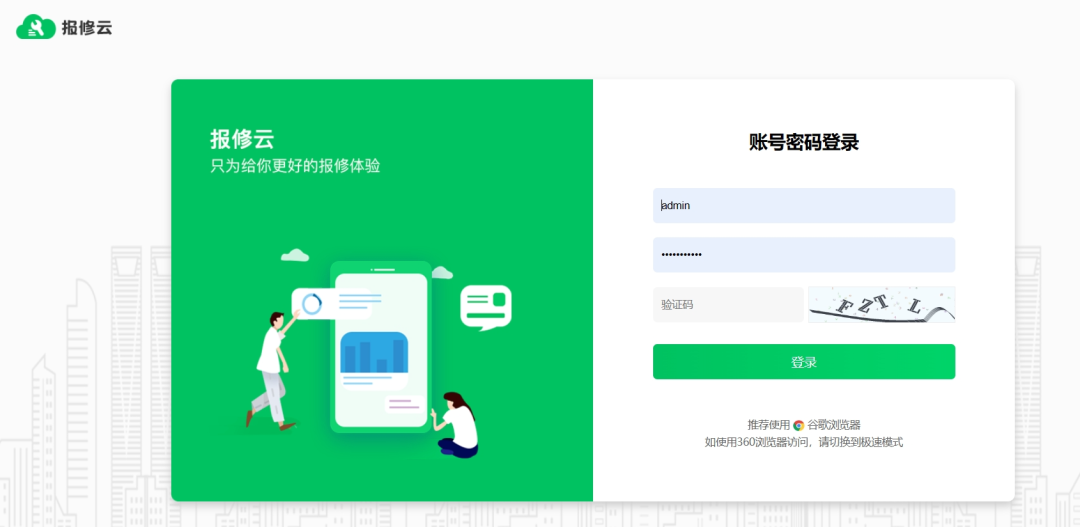Focus the admin username input field
Image resolution: width=1080 pixels, height=527 pixels.
[x=804, y=205]
